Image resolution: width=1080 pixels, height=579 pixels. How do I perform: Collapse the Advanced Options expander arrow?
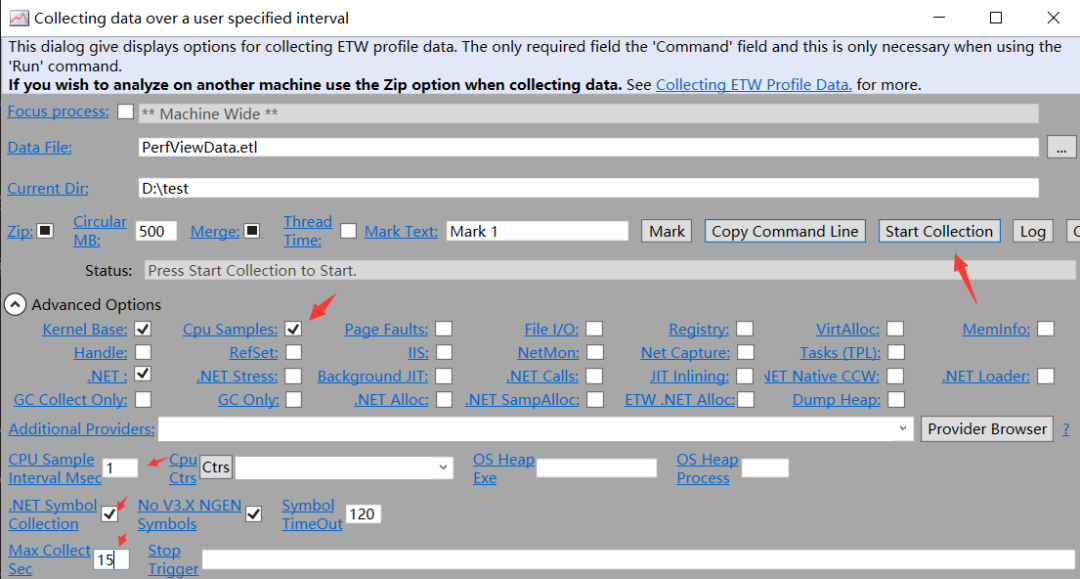pos(15,304)
